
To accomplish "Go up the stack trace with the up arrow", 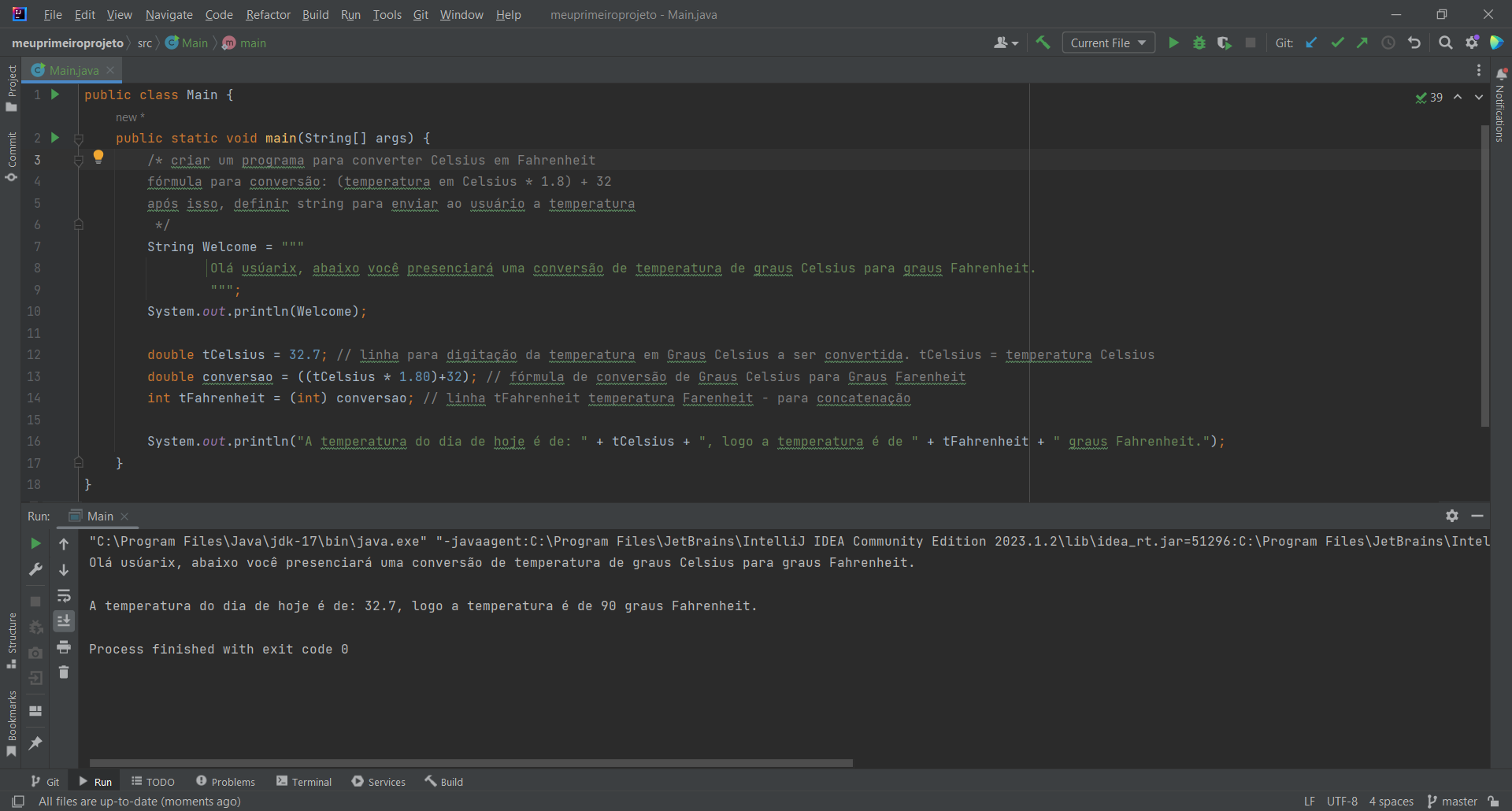I will click(x=64, y=544).
